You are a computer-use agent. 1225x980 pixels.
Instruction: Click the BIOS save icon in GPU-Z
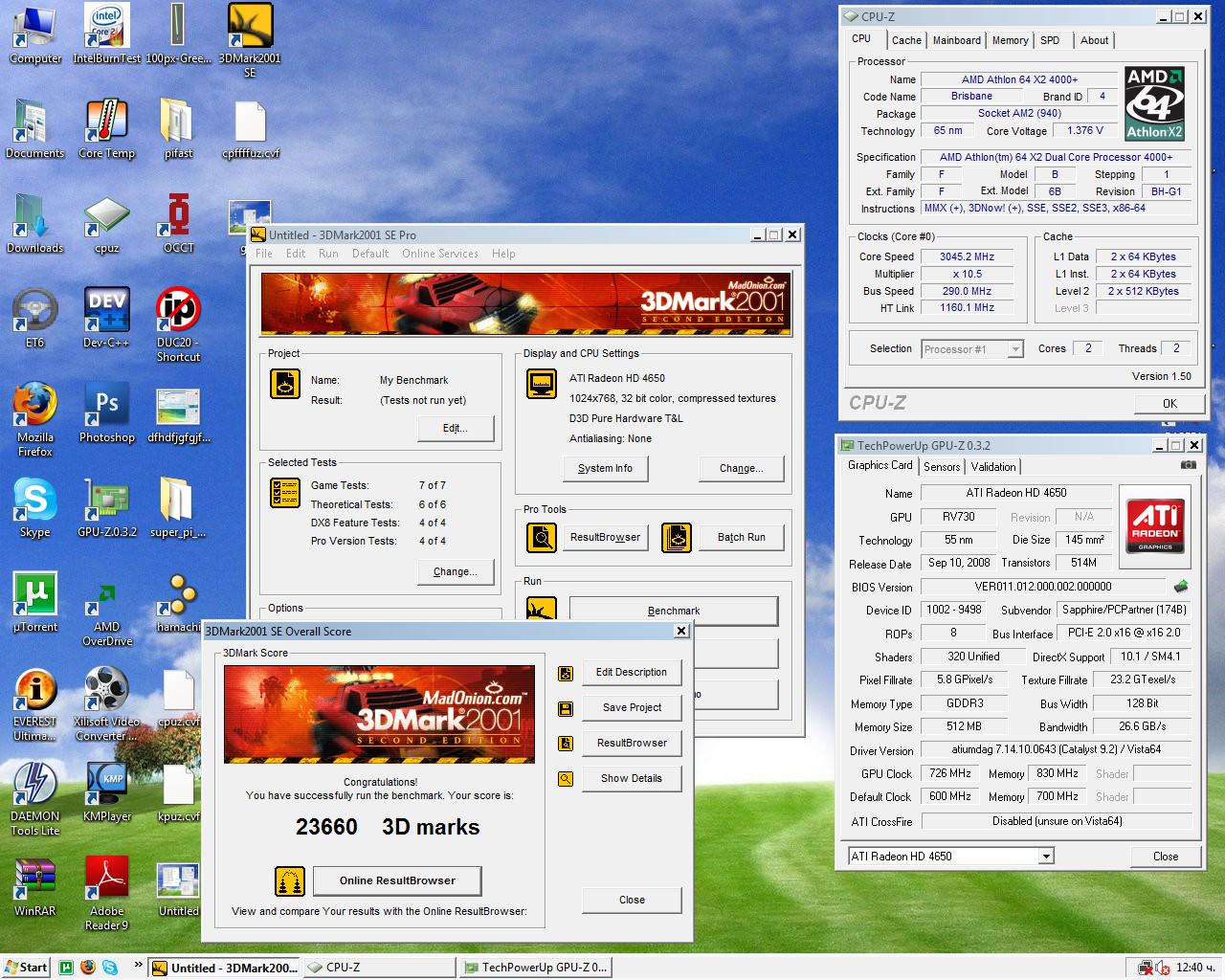1181,586
